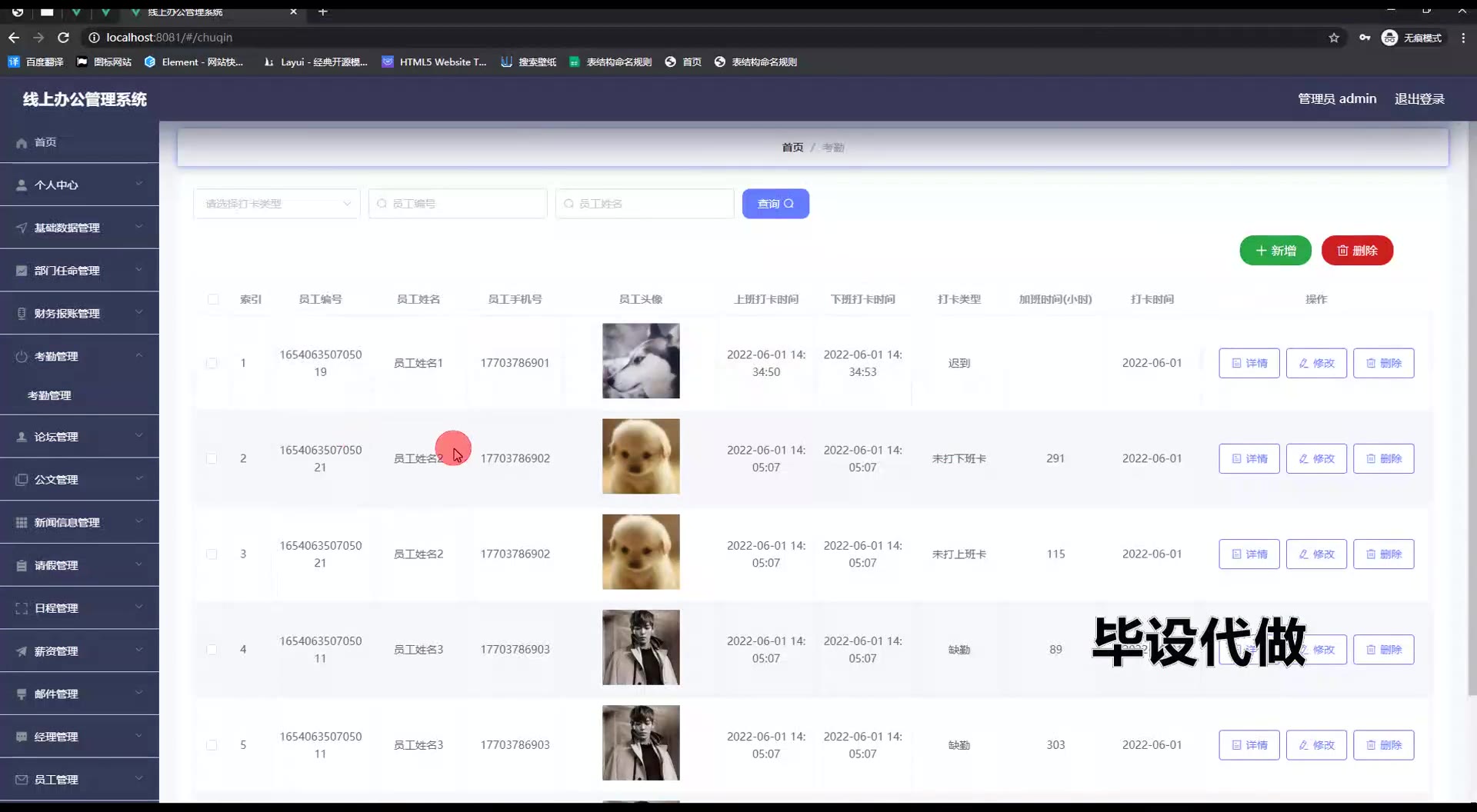This screenshot has height=812, width=1477.
Task: Open the 请假管理 menu
Action: pyautogui.click(x=79, y=565)
